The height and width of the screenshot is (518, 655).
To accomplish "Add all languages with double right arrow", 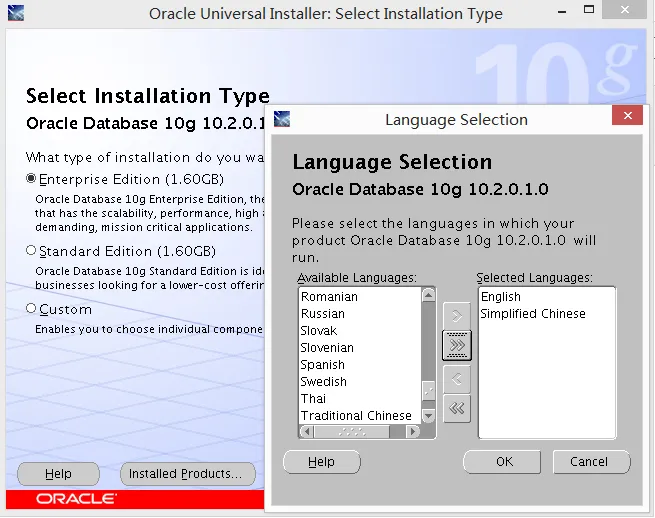I will [457, 345].
